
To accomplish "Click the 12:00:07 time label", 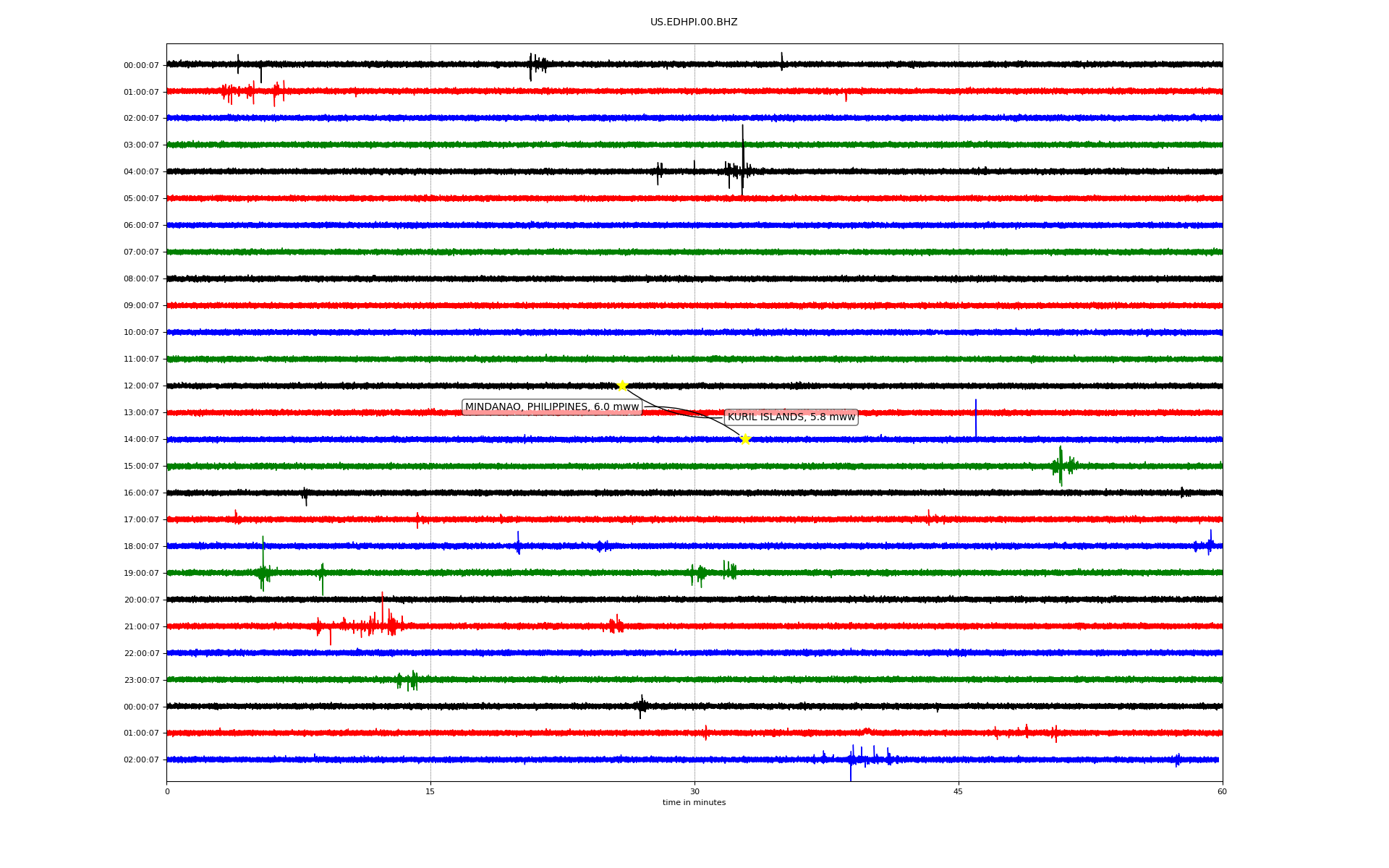I will click(141, 386).
